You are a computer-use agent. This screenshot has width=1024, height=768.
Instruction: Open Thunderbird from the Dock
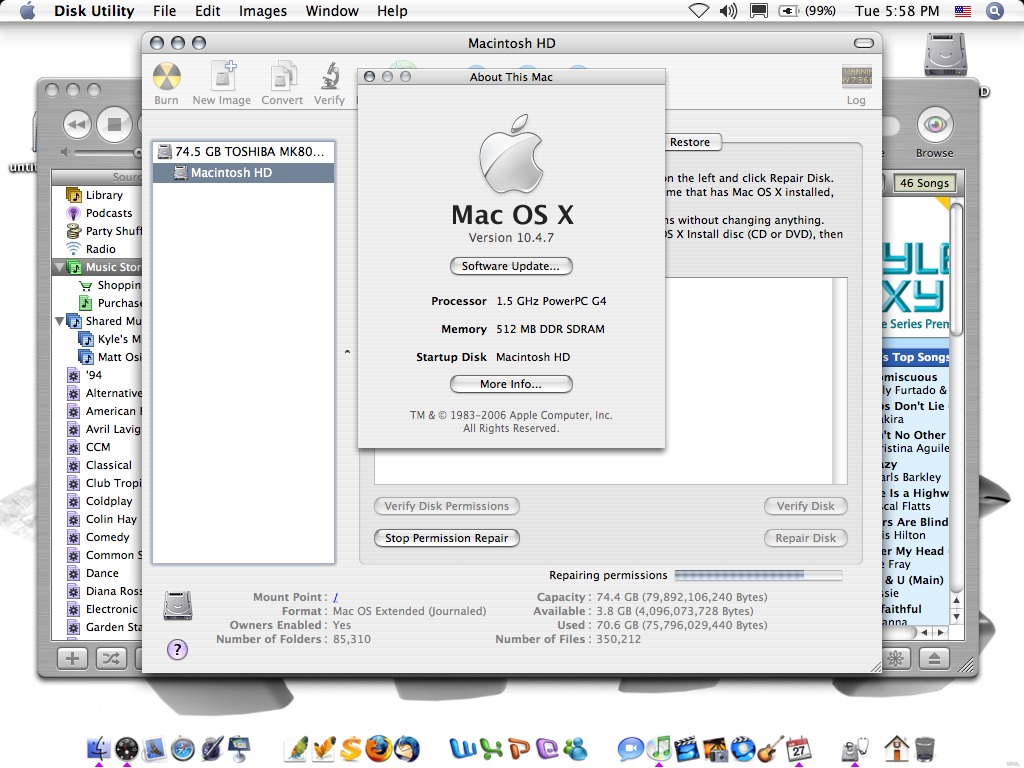pos(407,748)
